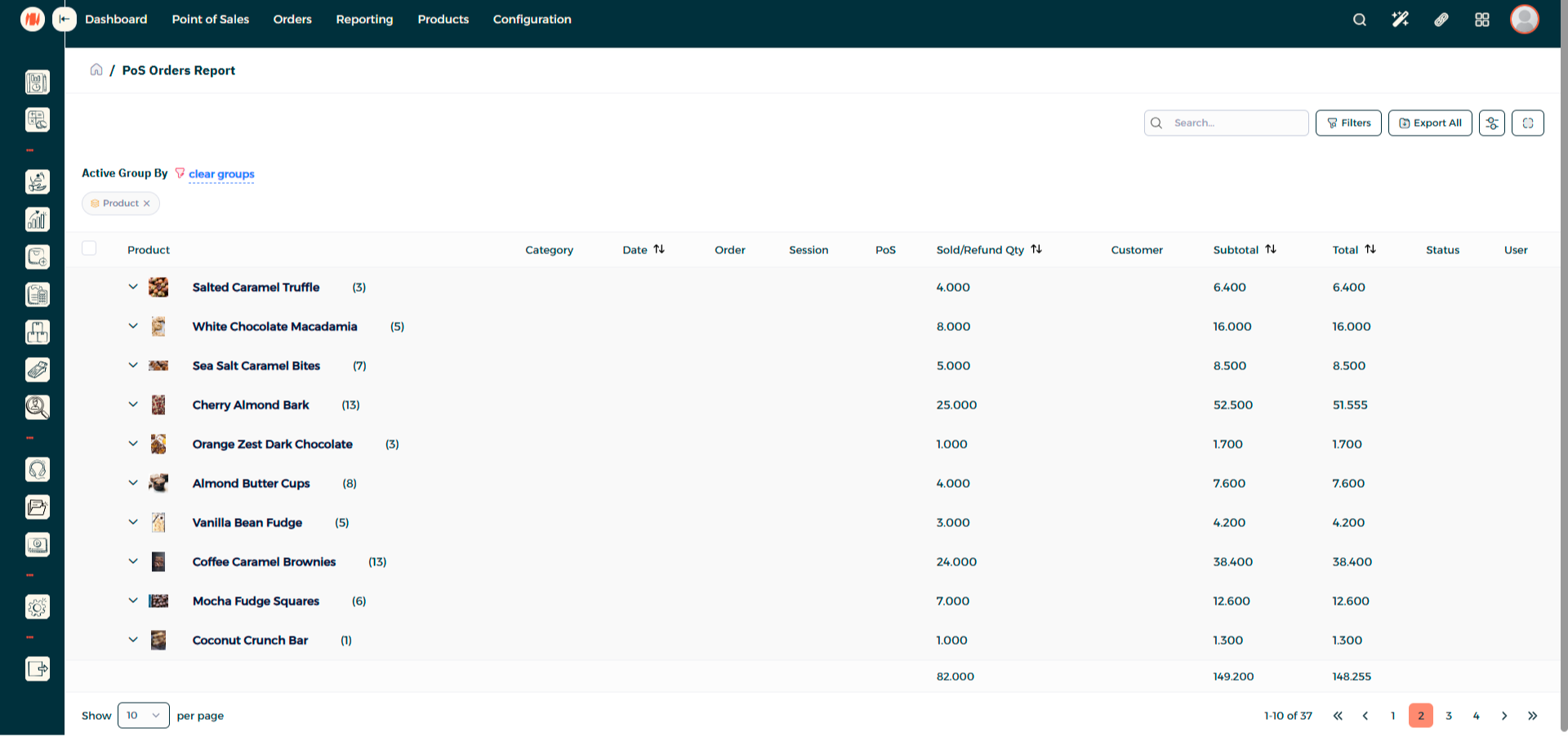The image size is (1568, 746).
Task: Open the Products menu
Action: point(443,20)
